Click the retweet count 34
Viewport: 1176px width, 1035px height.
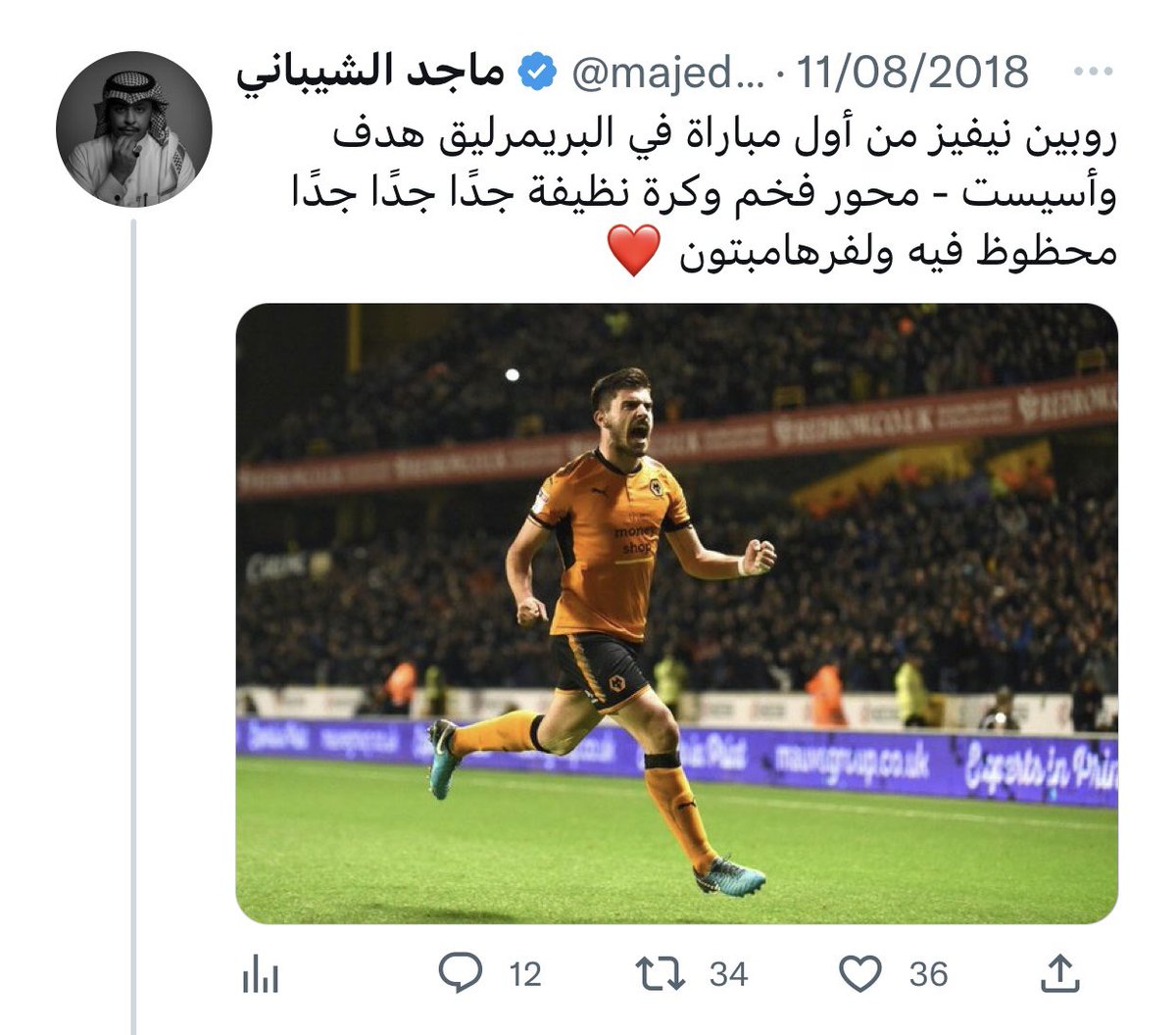(729, 974)
